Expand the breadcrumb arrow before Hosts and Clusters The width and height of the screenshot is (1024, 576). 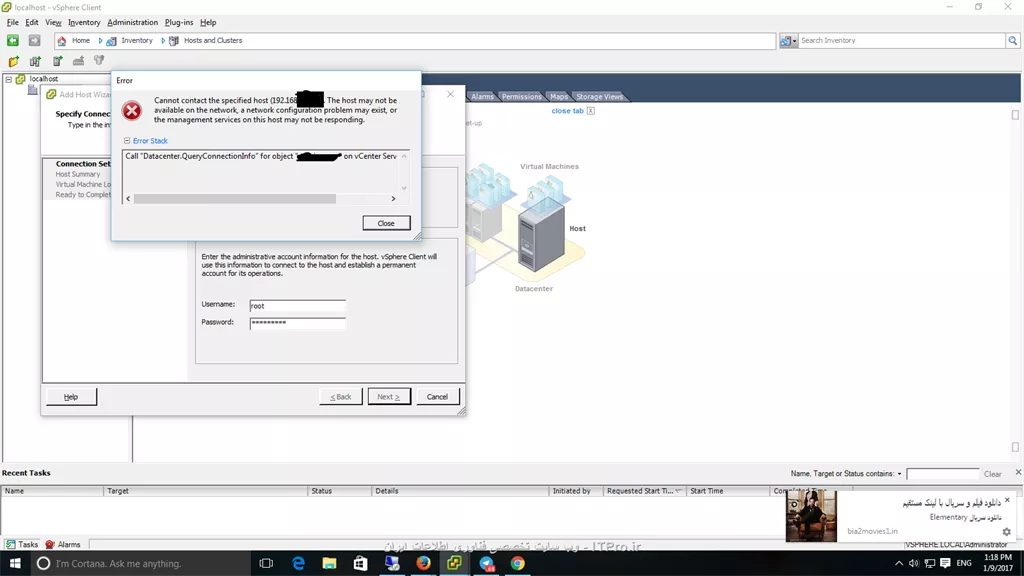(163, 40)
